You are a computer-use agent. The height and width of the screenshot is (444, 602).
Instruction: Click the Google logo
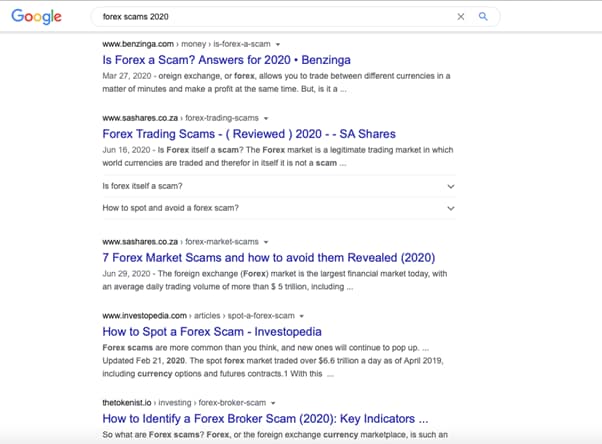point(37,17)
